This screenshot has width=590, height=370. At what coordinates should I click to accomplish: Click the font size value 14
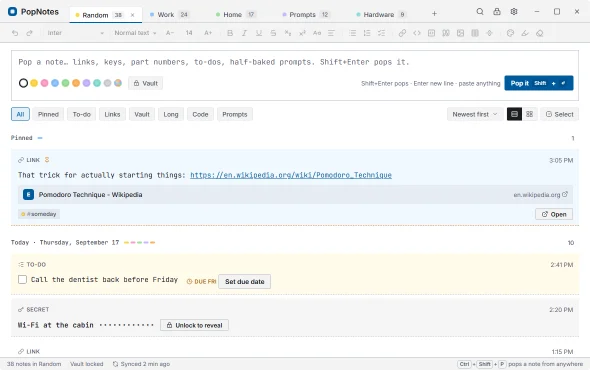point(189,33)
